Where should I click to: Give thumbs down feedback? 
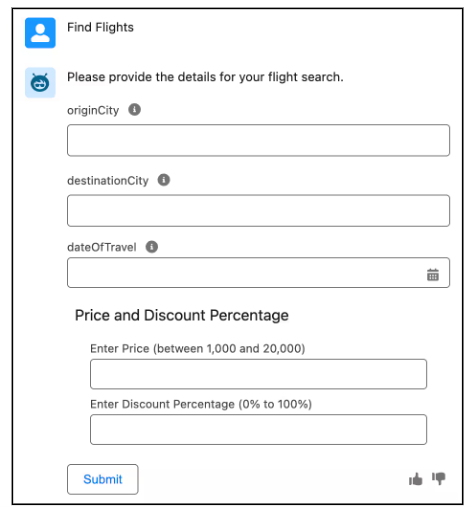[x=439, y=479]
